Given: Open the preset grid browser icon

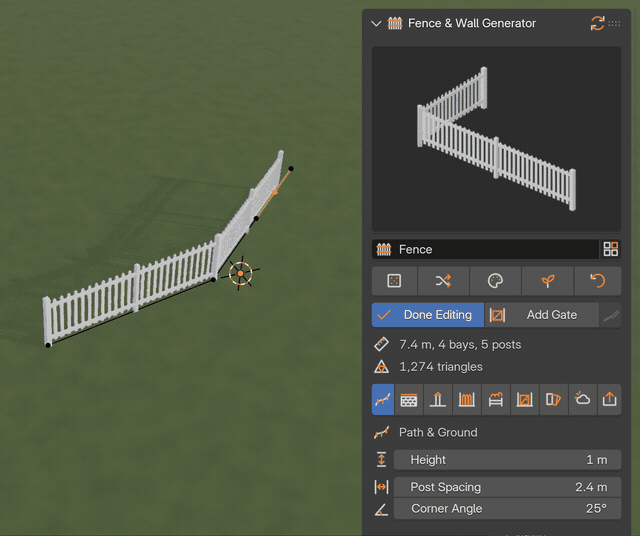Looking at the screenshot, I should (x=611, y=249).
